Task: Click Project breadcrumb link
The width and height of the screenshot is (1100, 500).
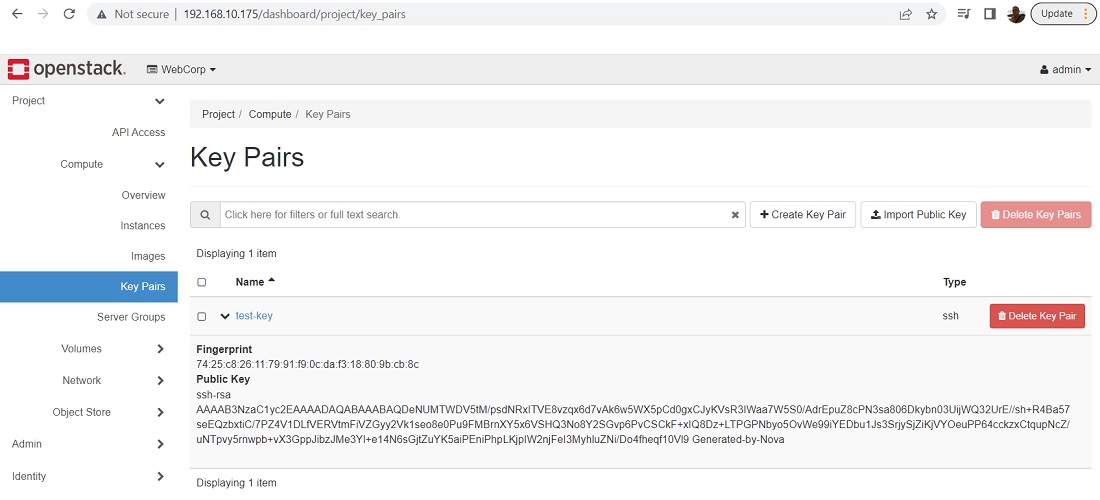Action: click(218, 114)
